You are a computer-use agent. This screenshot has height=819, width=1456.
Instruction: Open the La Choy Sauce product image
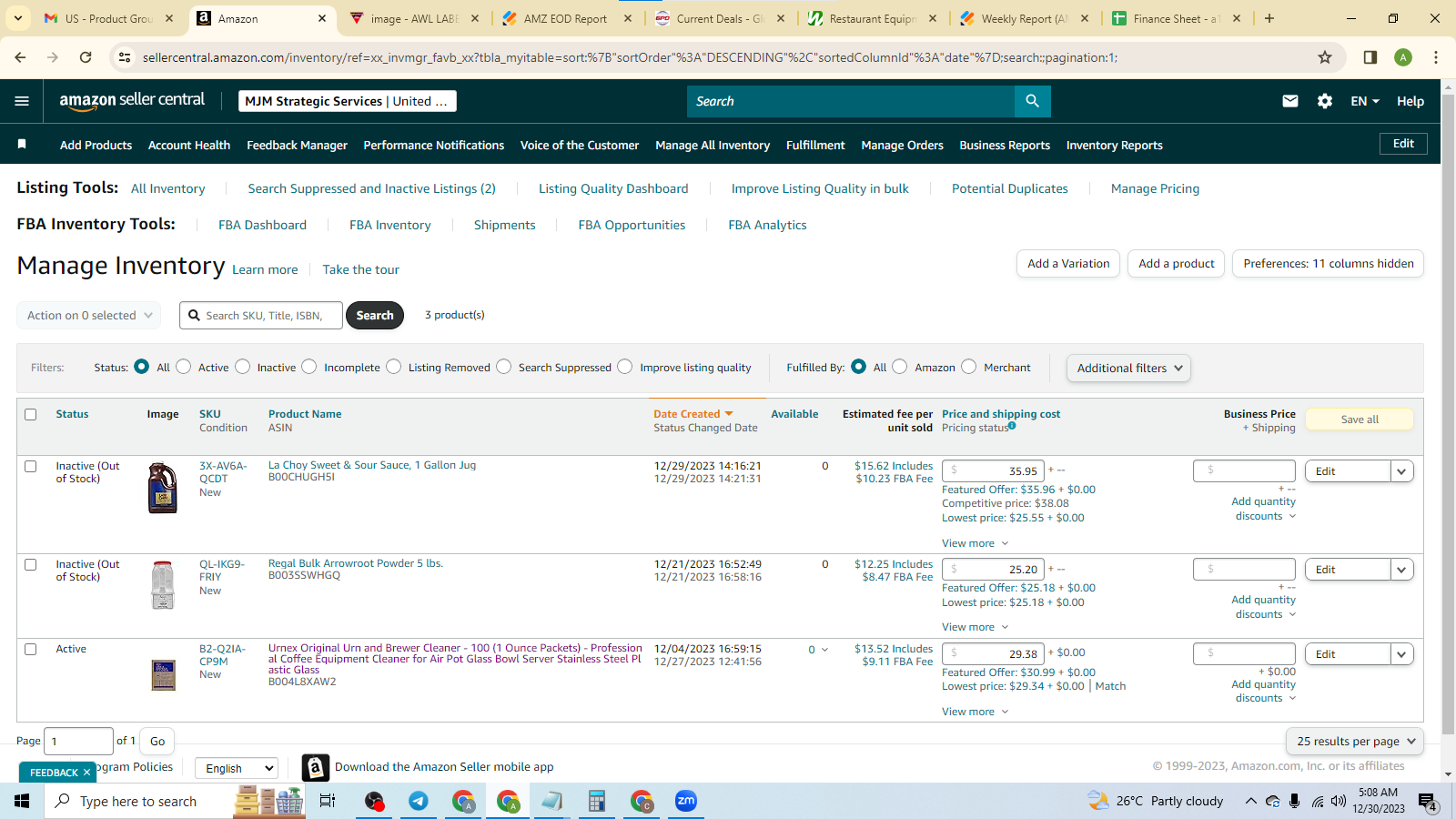pos(163,489)
